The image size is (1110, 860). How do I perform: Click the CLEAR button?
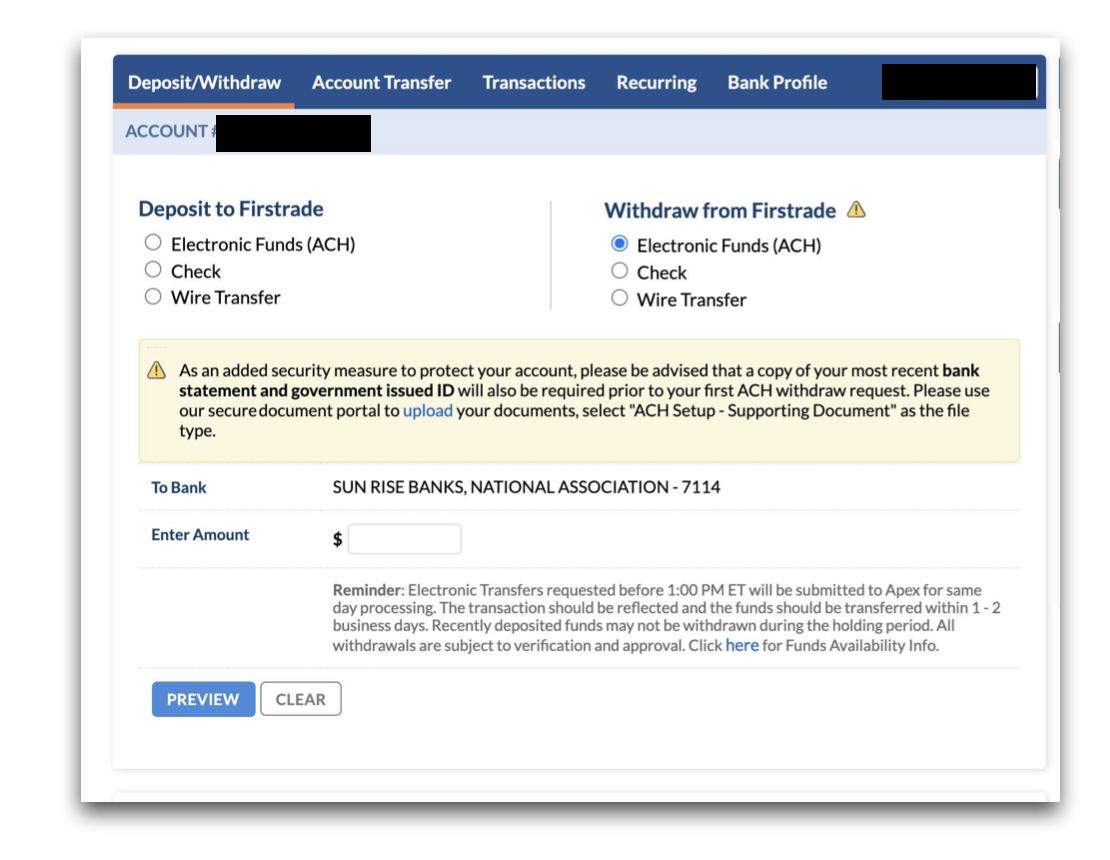click(x=301, y=699)
